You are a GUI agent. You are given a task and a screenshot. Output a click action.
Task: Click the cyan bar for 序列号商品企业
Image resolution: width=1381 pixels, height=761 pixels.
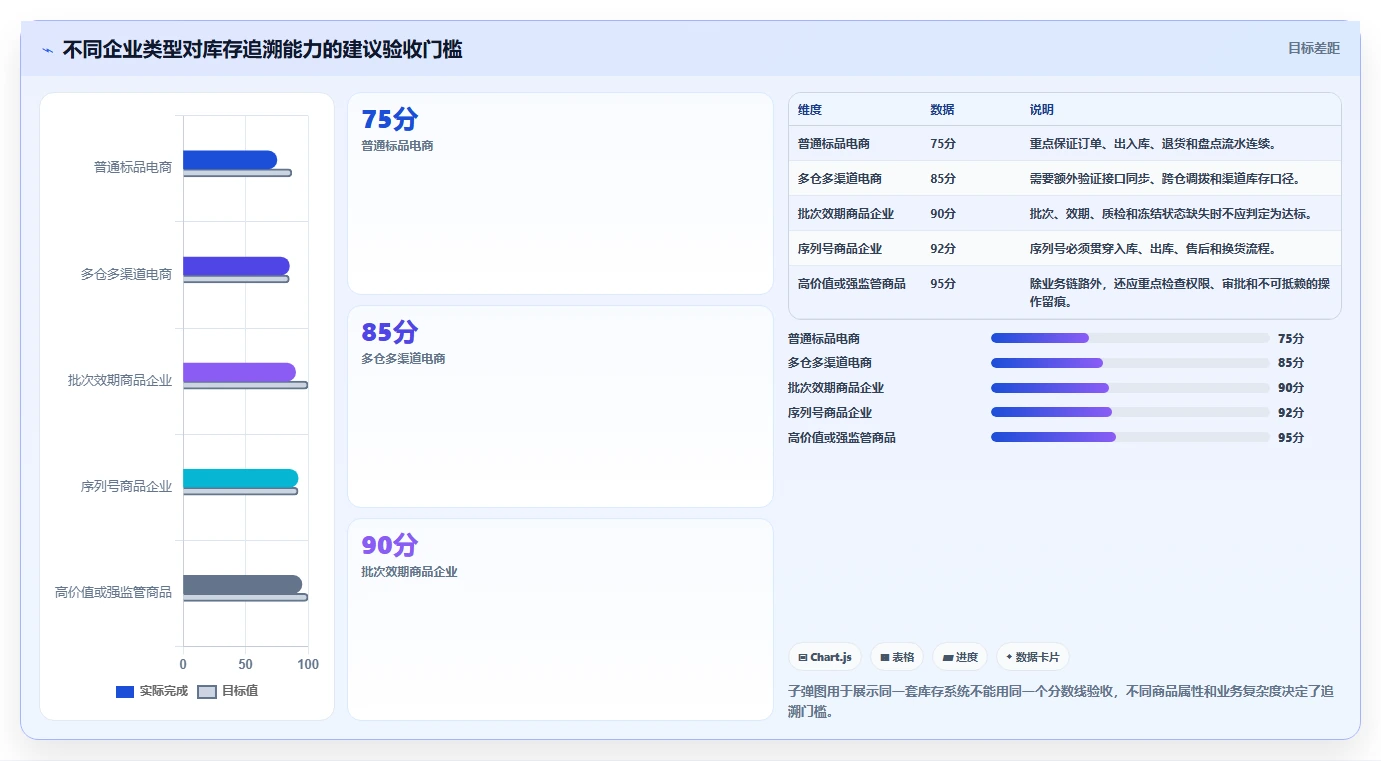(x=241, y=479)
